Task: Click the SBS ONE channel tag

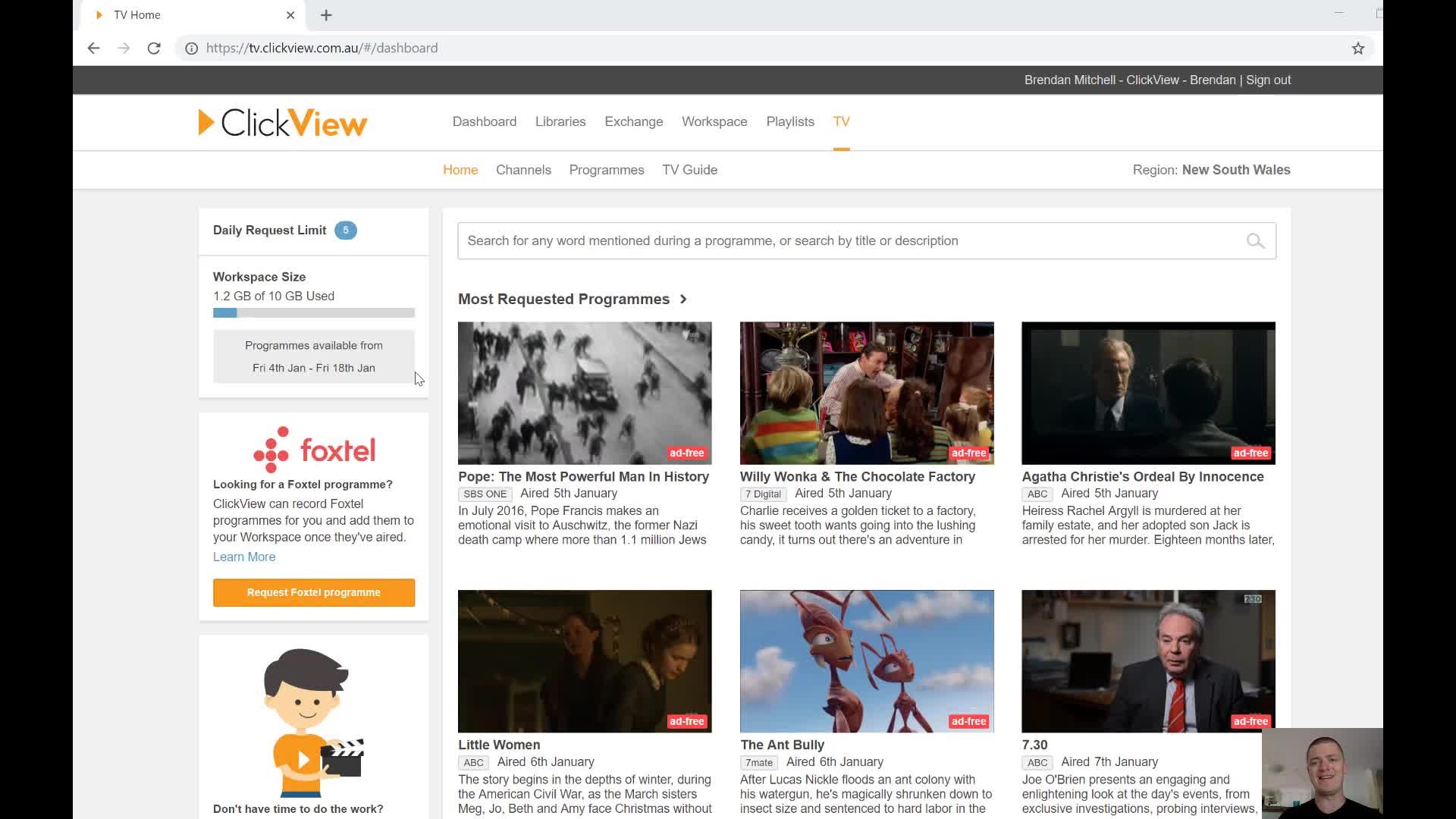Action: point(485,494)
